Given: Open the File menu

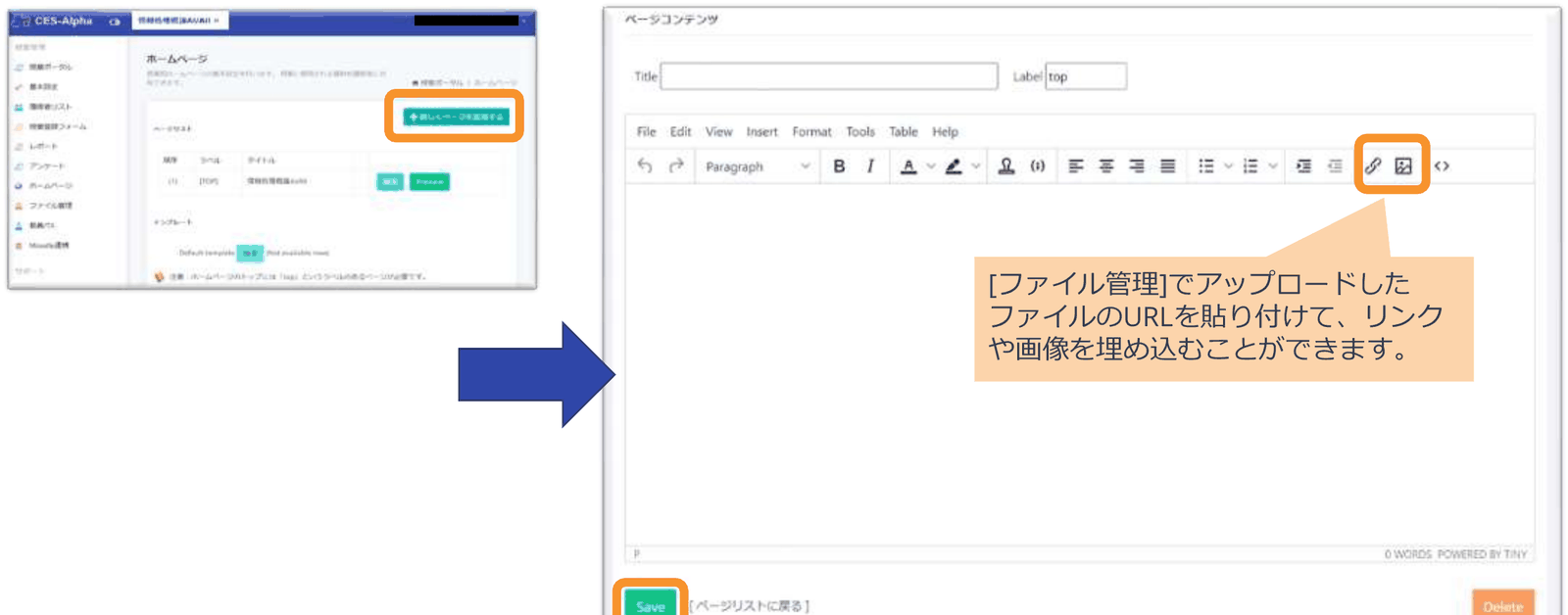Looking at the screenshot, I should pyautogui.click(x=646, y=132).
